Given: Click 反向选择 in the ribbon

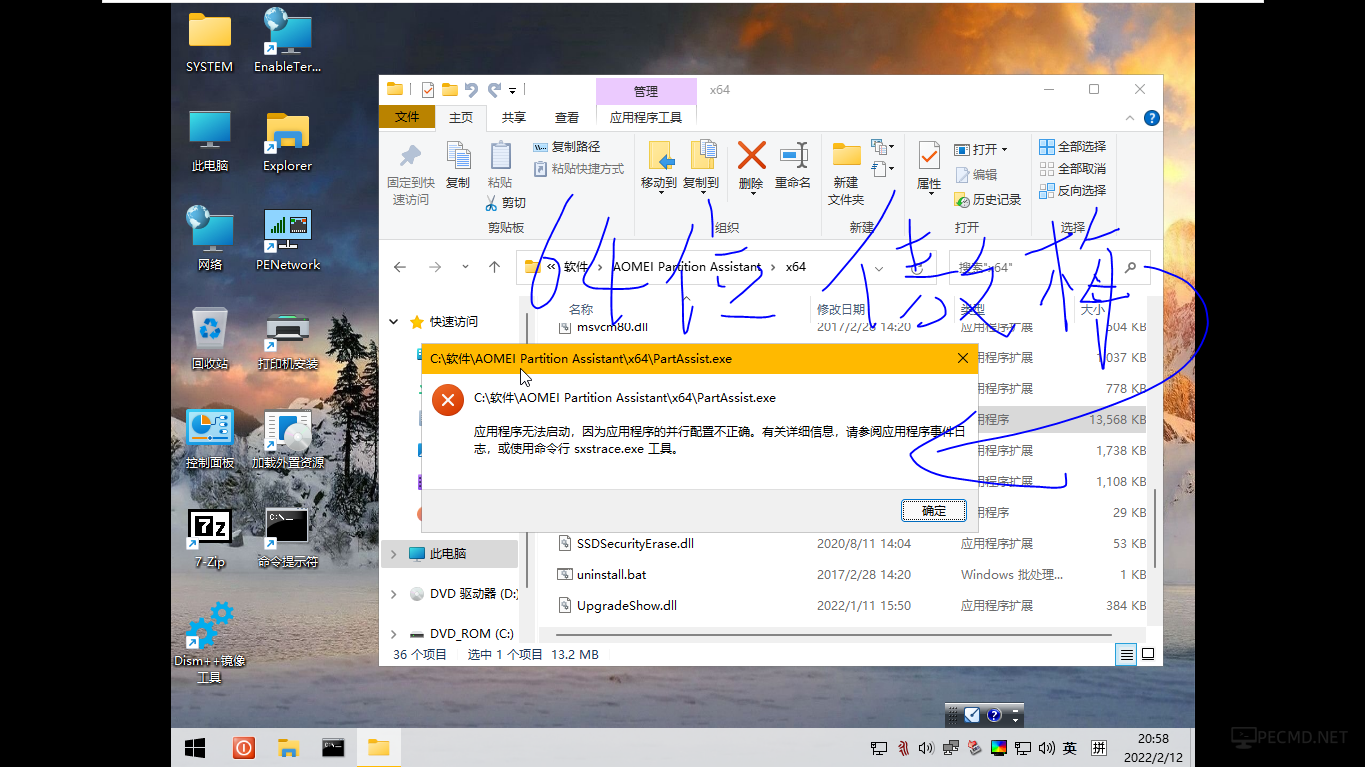Looking at the screenshot, I should coord(1073,190).
